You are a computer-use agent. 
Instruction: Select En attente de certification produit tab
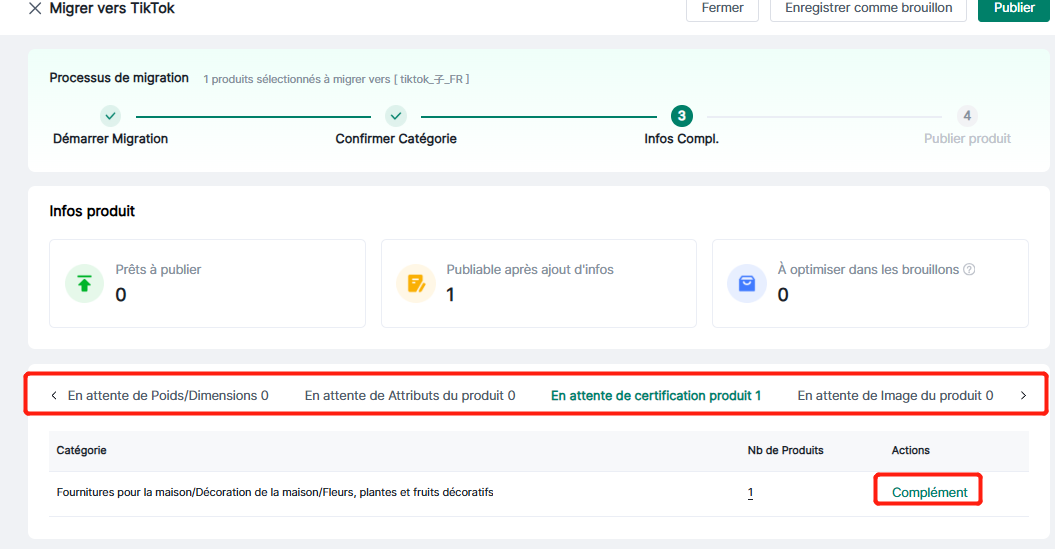pos(656,395)
